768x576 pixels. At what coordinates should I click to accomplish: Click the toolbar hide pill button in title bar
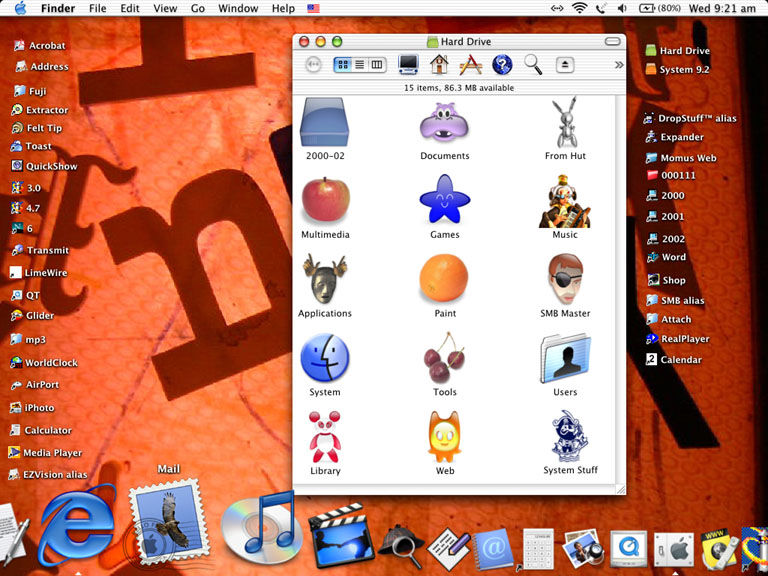click(610, 42)
